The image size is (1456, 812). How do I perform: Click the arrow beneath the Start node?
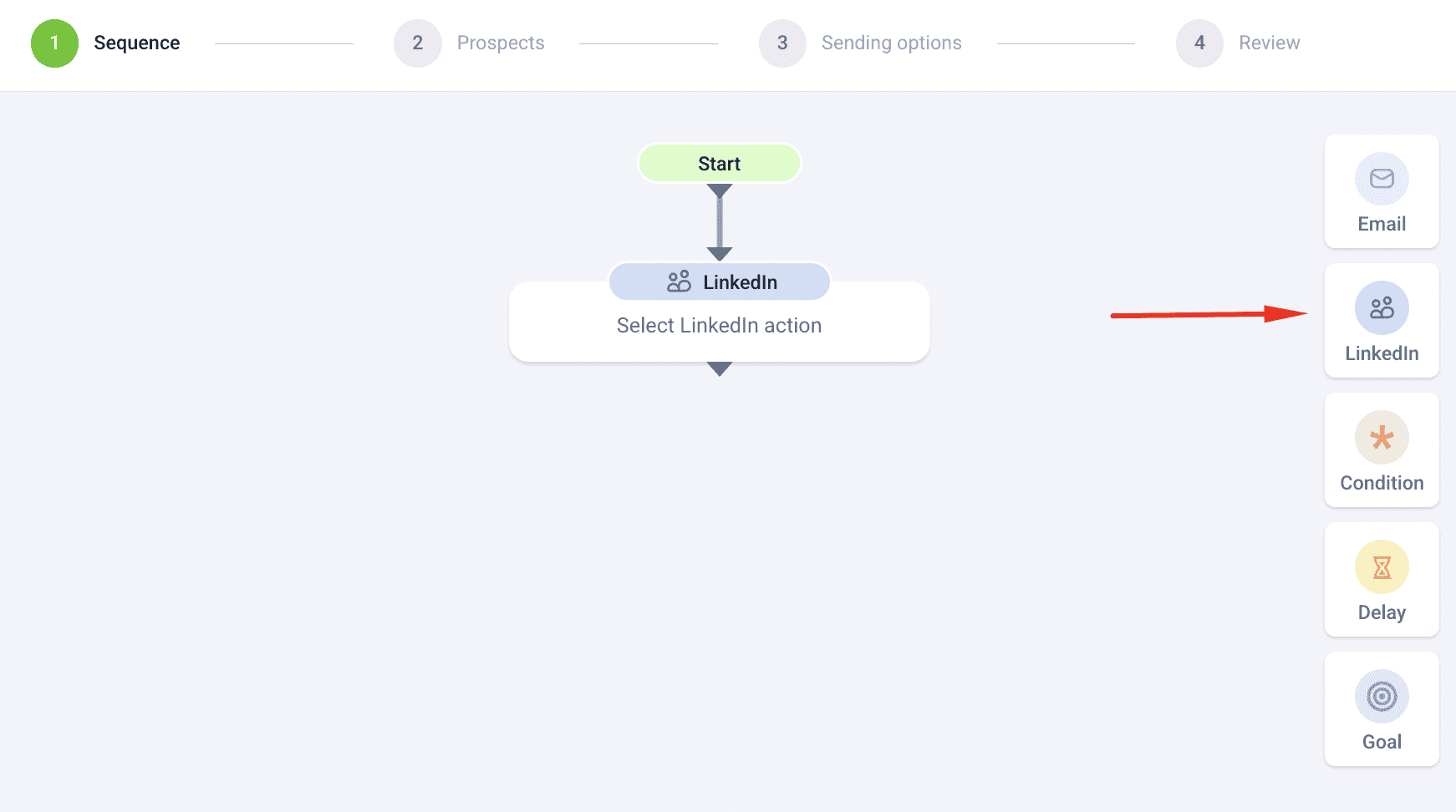pos(719,191)
